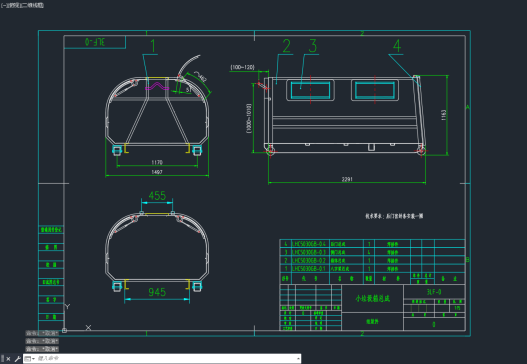Click balloon number 2 callout
527x364 pixels.
(x=286, y=46)
